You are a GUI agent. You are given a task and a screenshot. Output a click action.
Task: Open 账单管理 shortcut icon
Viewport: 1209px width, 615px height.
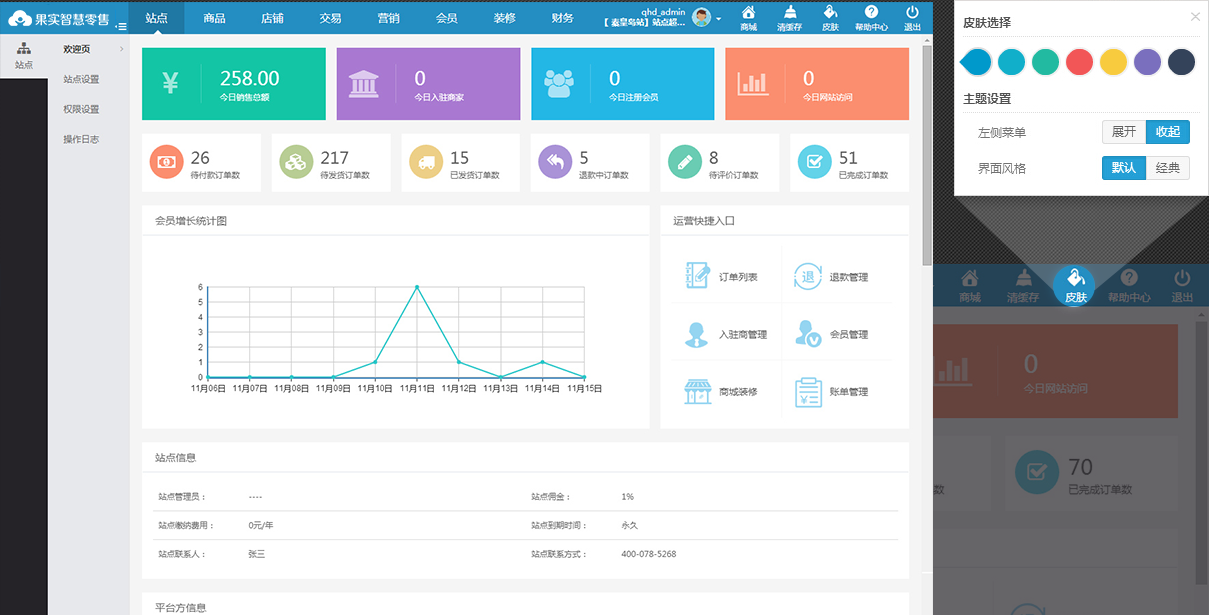pyautogui.click(x=807, y=392)
